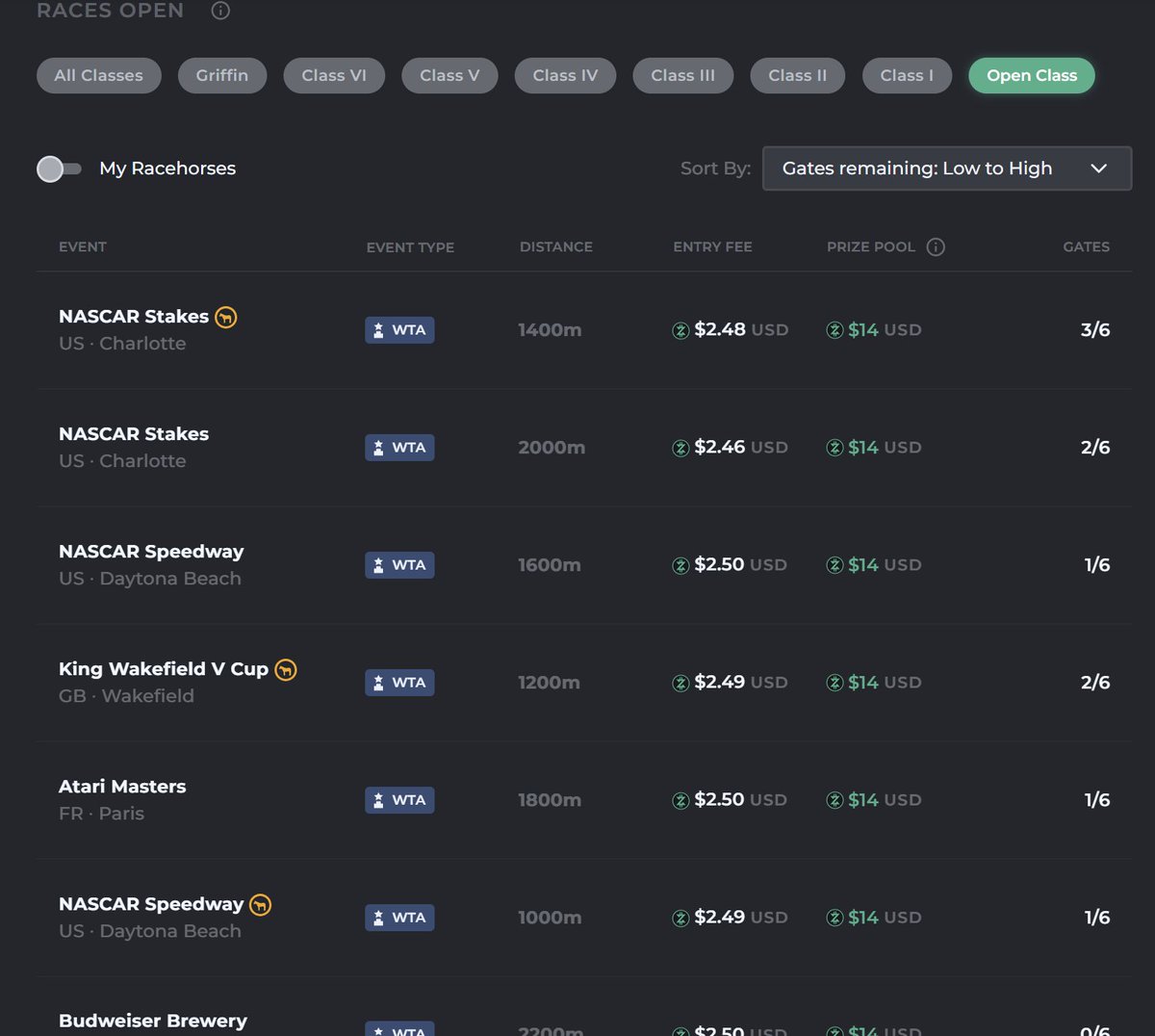This screenshot has height=1036, width=1155.
Task: Open the NASCAR Stakes 2000m race
Action: pyautogui.click(x=584, y=448)
